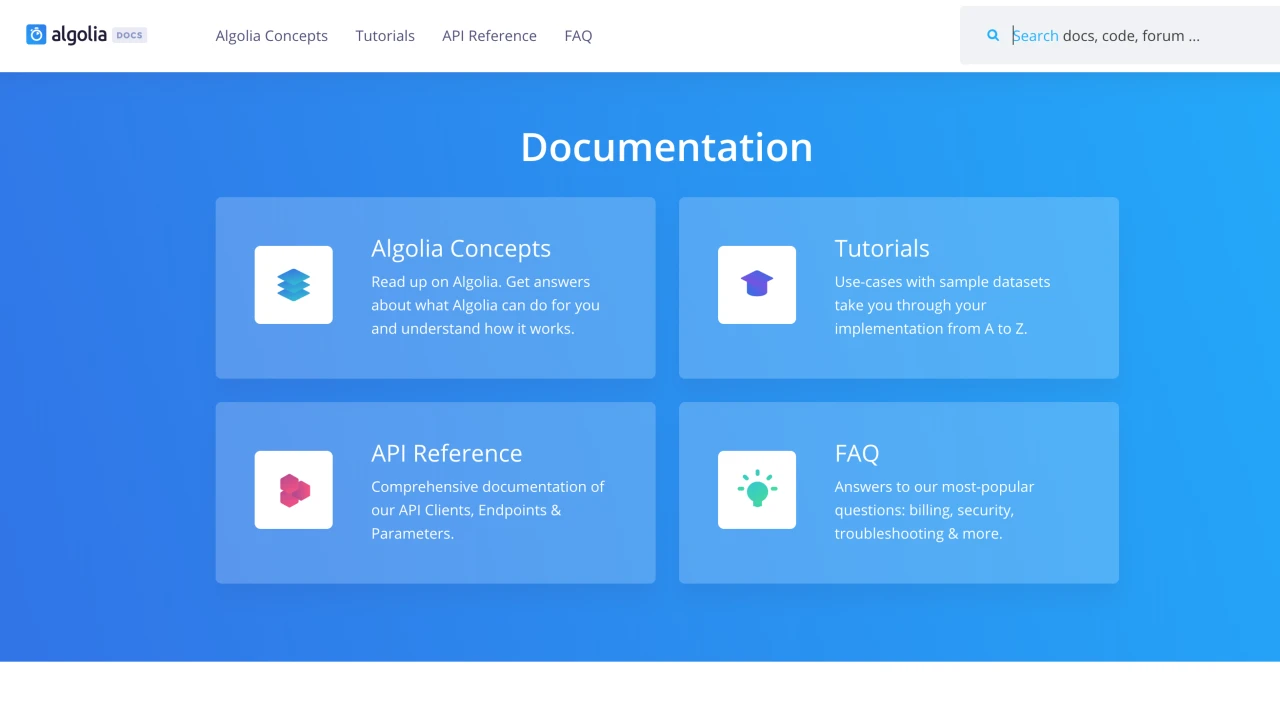Click the API Reference pink cubes icon

click(x=294, y=490)
